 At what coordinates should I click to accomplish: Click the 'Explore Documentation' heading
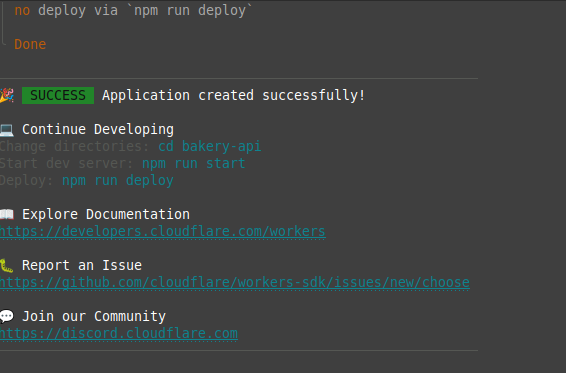point(106,214)
